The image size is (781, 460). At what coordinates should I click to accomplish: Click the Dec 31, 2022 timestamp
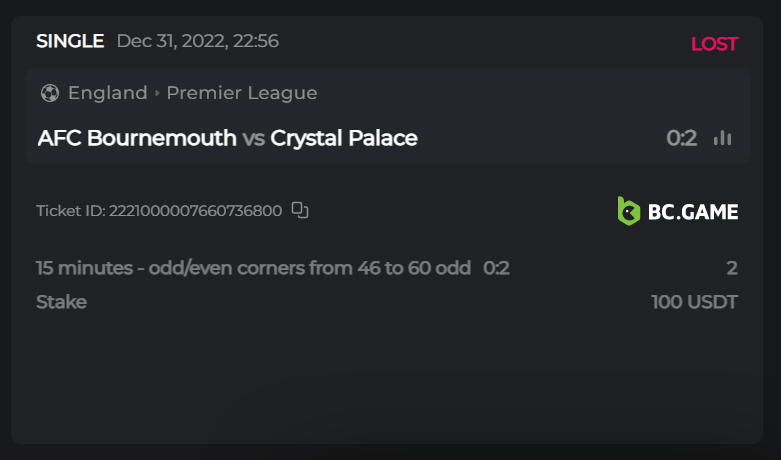pos(197,41)
